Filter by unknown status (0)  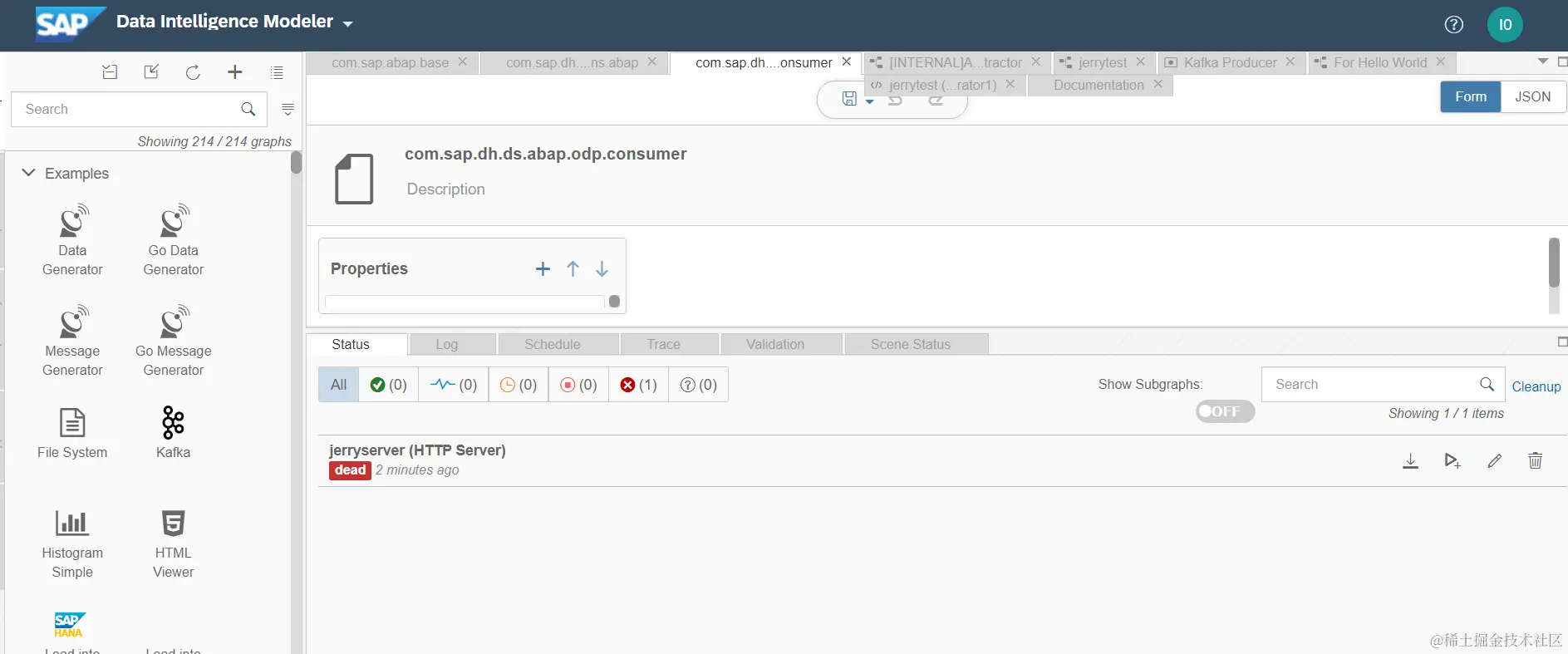(x=698, y=385)
